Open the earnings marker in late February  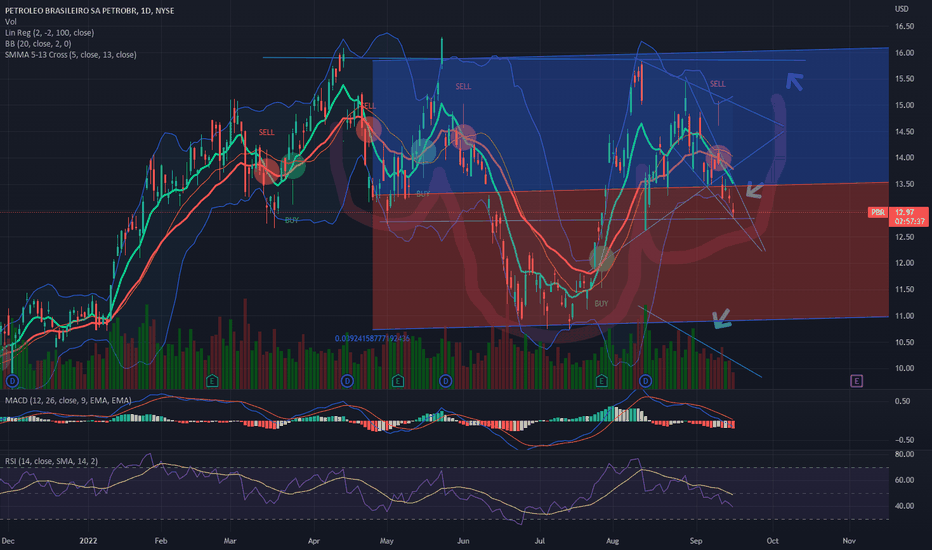click(212, 381)
